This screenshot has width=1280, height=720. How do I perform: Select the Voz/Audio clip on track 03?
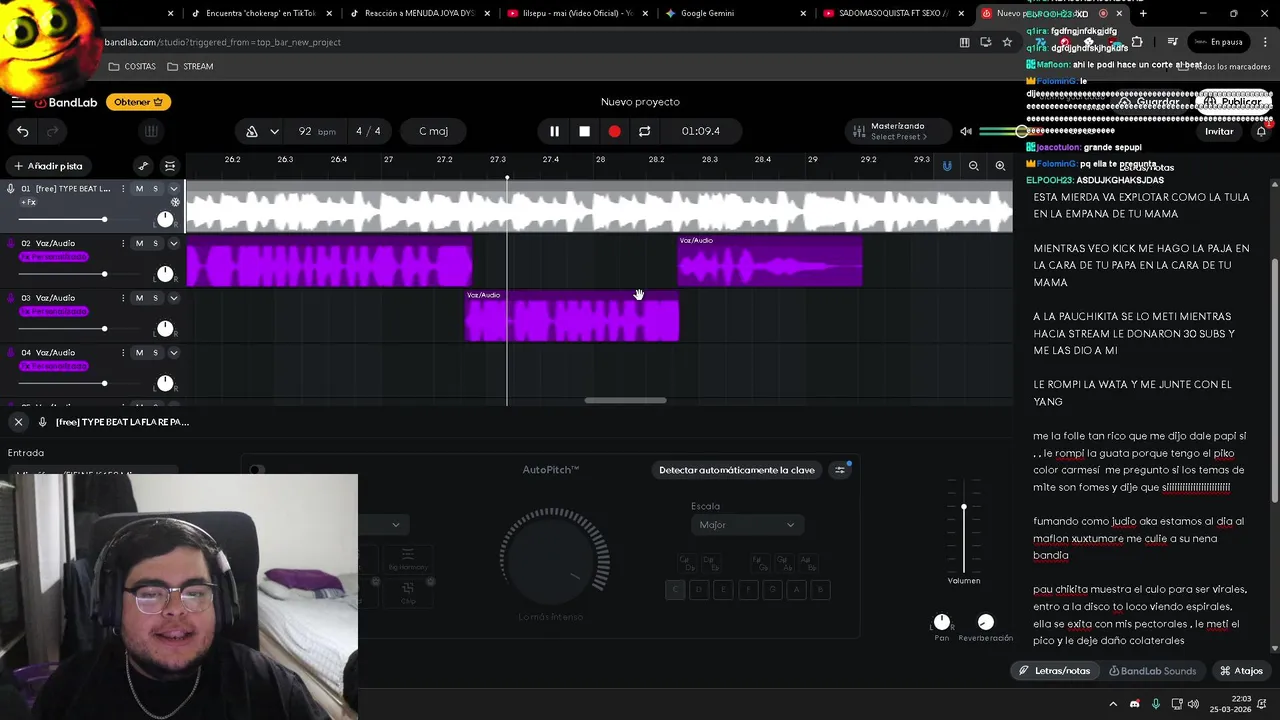click(572, 316)
